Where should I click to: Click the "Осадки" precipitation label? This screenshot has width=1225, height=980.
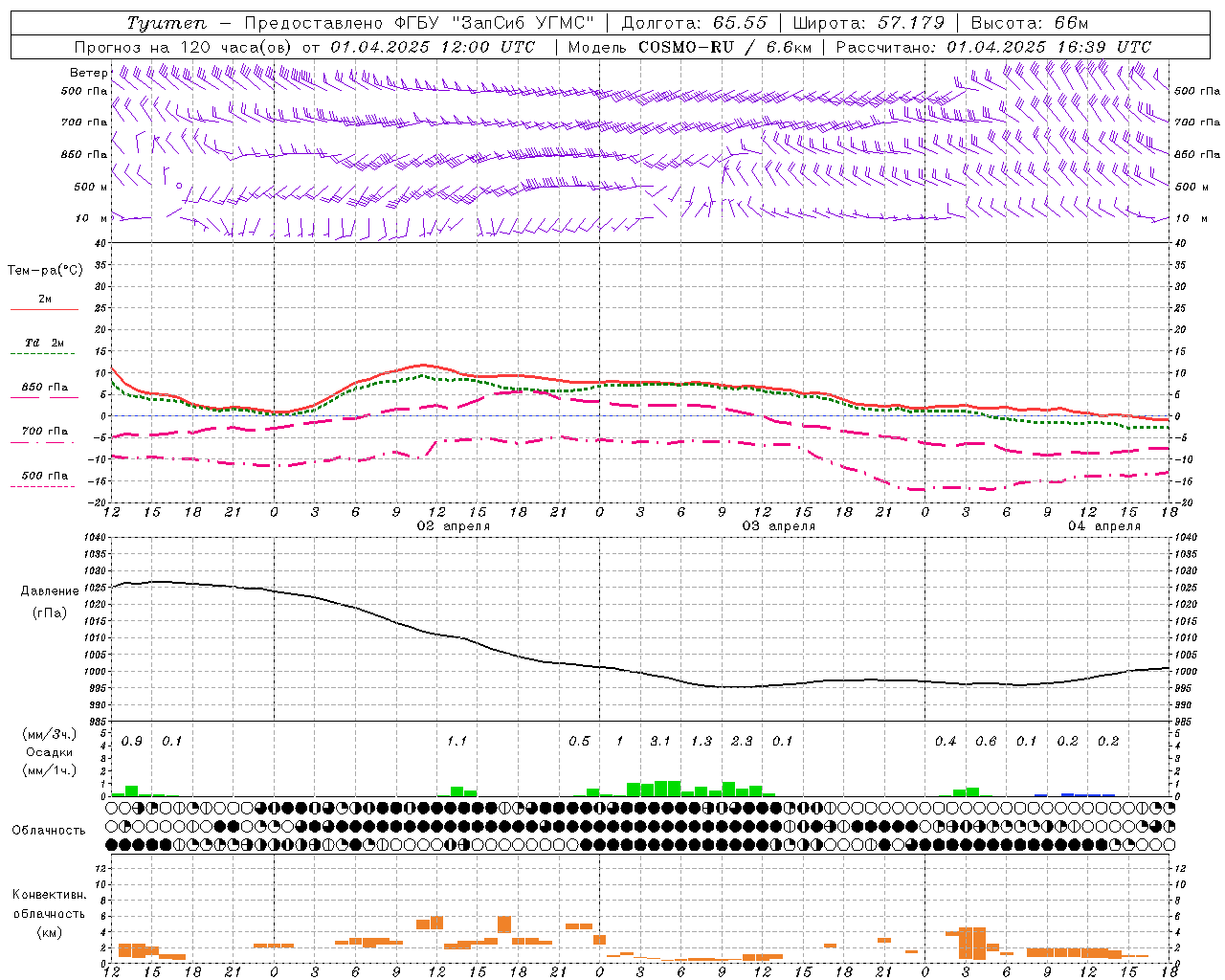click(x=50, y=752)
